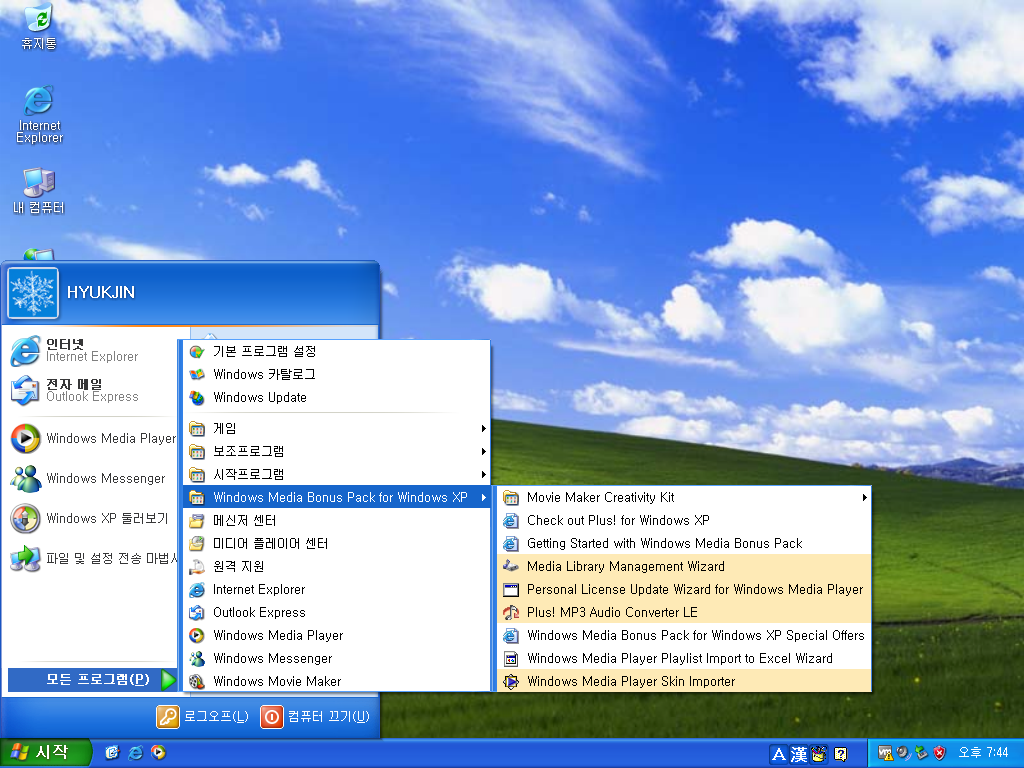Expand Movie Maker Creativity Kit submenu
1024x768 pixels.
pyautogui.click(x=684, y=498)
